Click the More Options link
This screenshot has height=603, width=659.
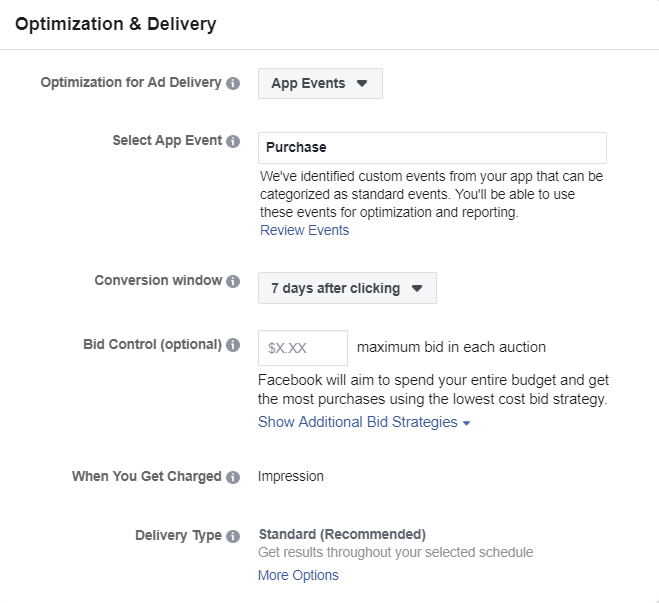[298, 575]
